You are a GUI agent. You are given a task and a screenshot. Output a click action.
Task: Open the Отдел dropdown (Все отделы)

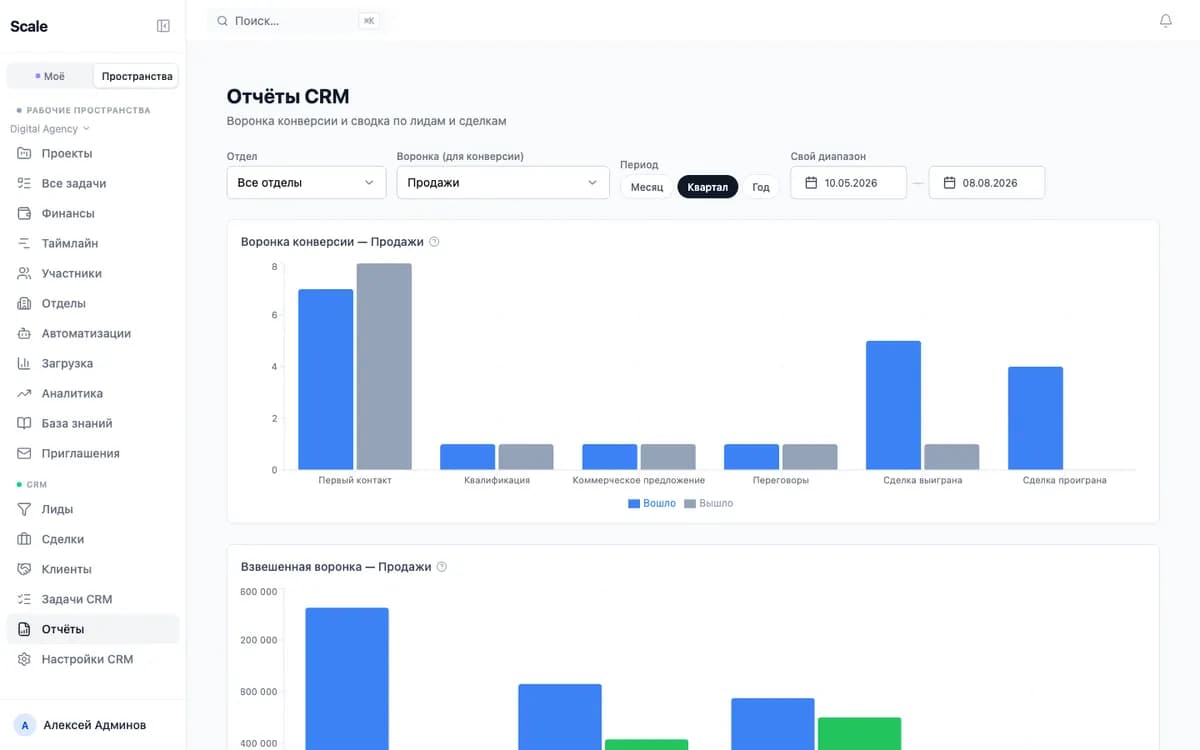(x=306, y=183)
